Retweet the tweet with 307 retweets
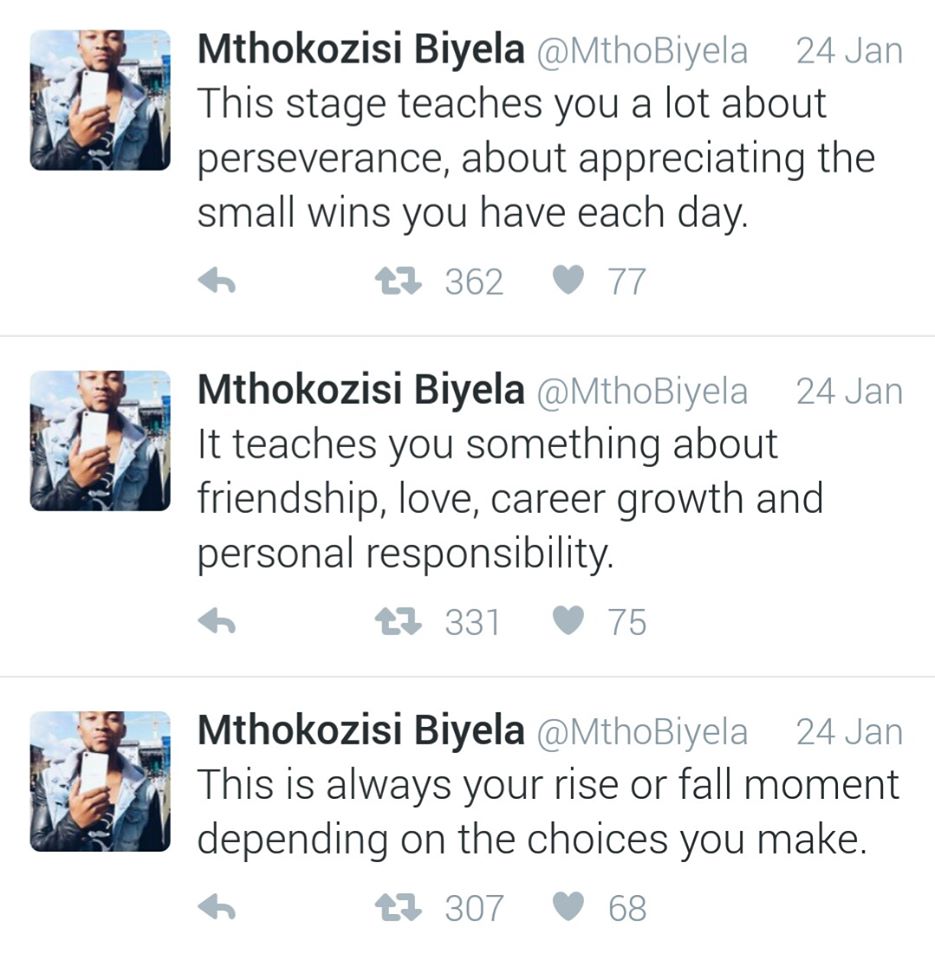Image resolution: width=935 pixels, height=960 pixels. pos(398,907)
